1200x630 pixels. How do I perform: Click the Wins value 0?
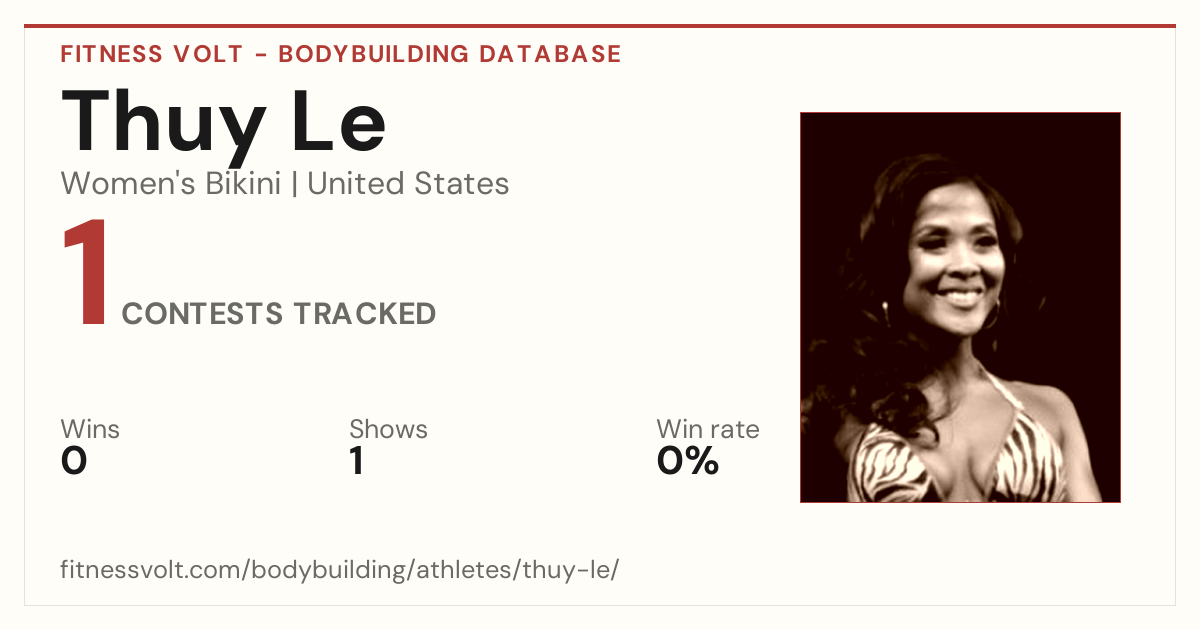tap(74, 461)
